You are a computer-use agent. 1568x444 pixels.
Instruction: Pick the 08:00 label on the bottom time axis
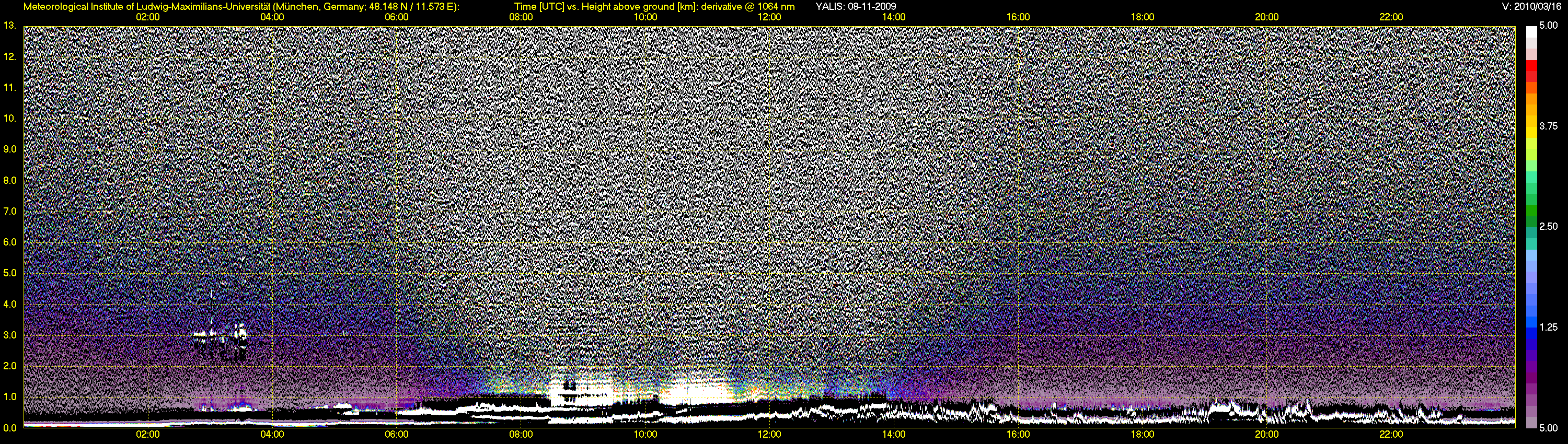point(521,434)
